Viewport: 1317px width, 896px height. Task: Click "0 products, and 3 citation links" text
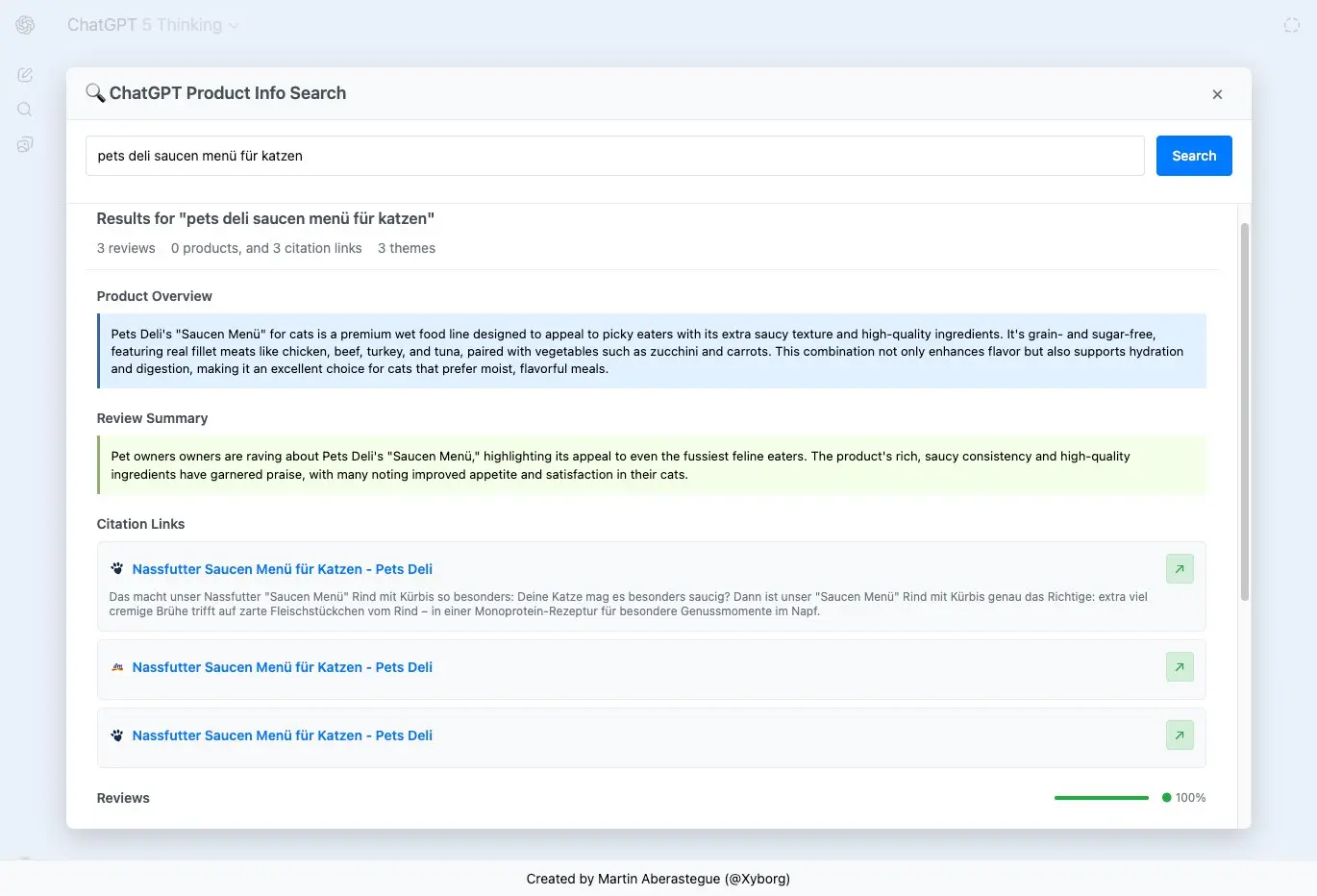[x=266, y=248]
